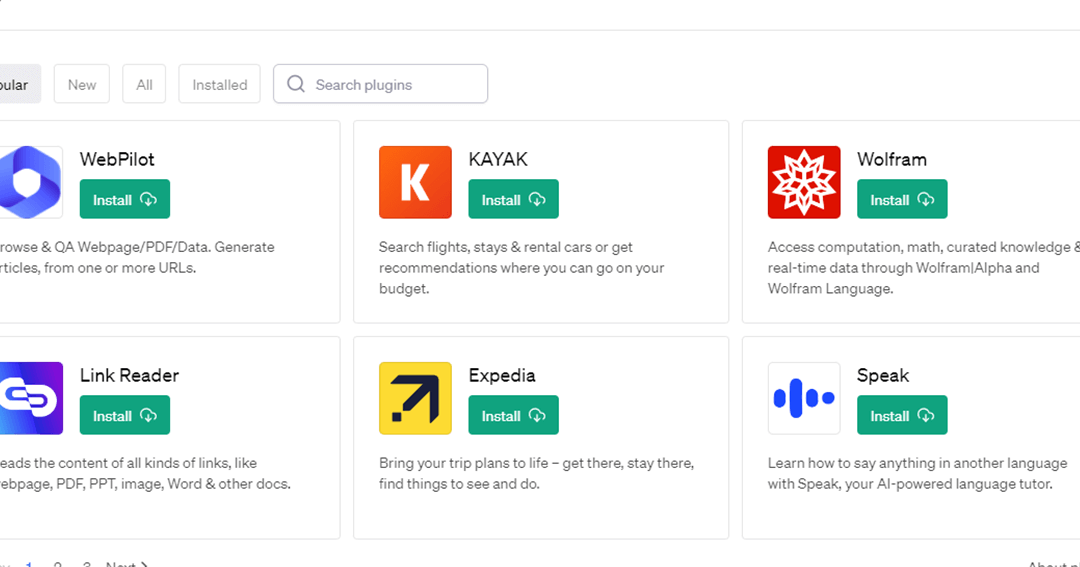Click the Expedia title text
The height and width of the screenshot is (567, 1080).
pos(502,375)
